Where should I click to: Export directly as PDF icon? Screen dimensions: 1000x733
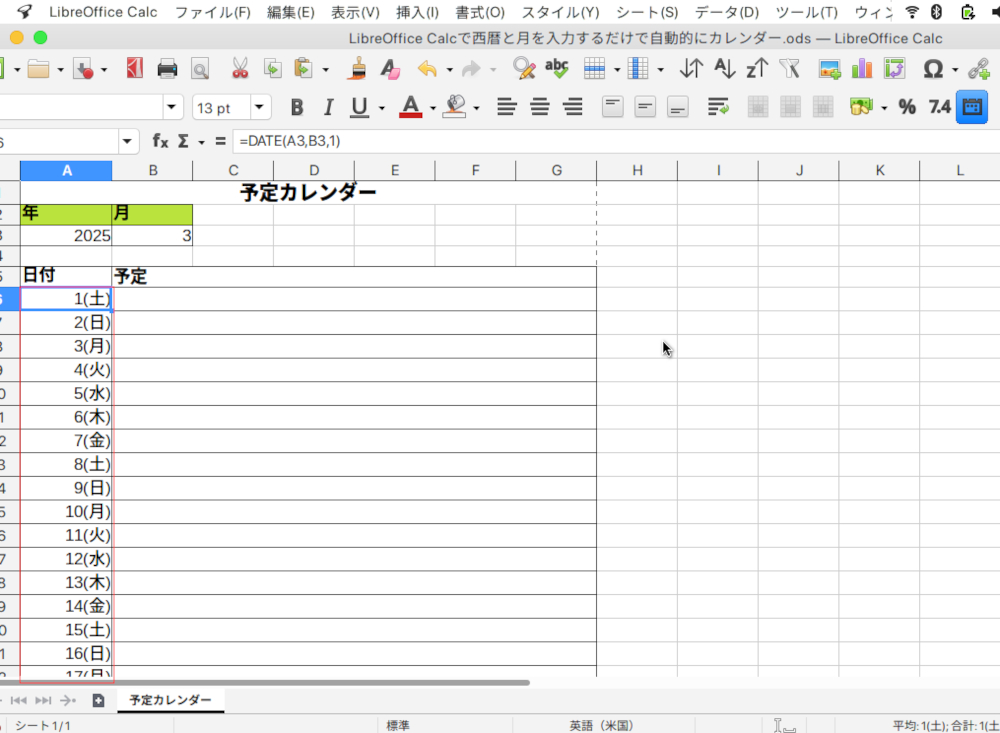pyautogui.click(x=134, y=69)
